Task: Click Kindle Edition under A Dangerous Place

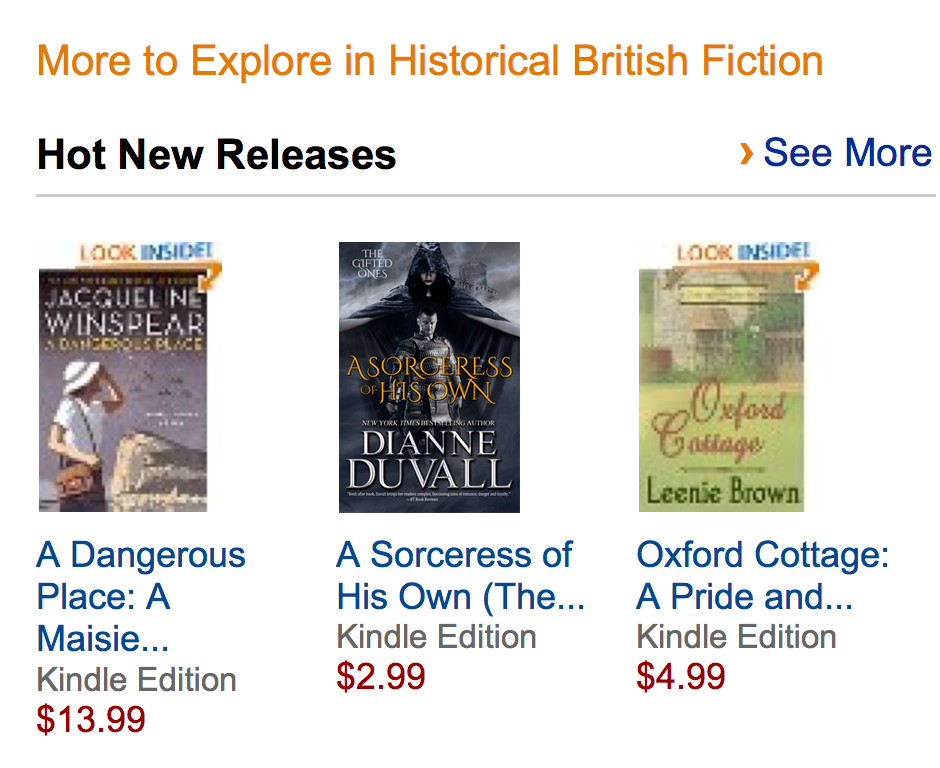Action: tap(137, 680)
